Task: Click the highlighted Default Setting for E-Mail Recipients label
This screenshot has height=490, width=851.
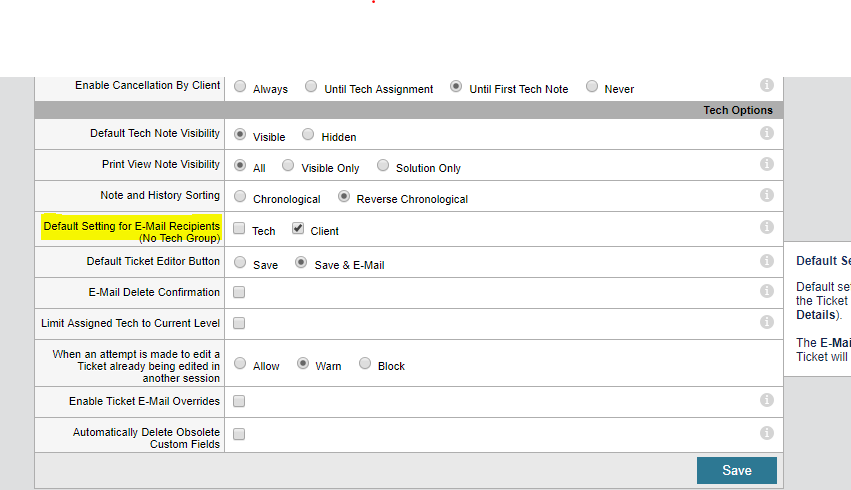Action: pyautogui.click(x=131, y=232)
